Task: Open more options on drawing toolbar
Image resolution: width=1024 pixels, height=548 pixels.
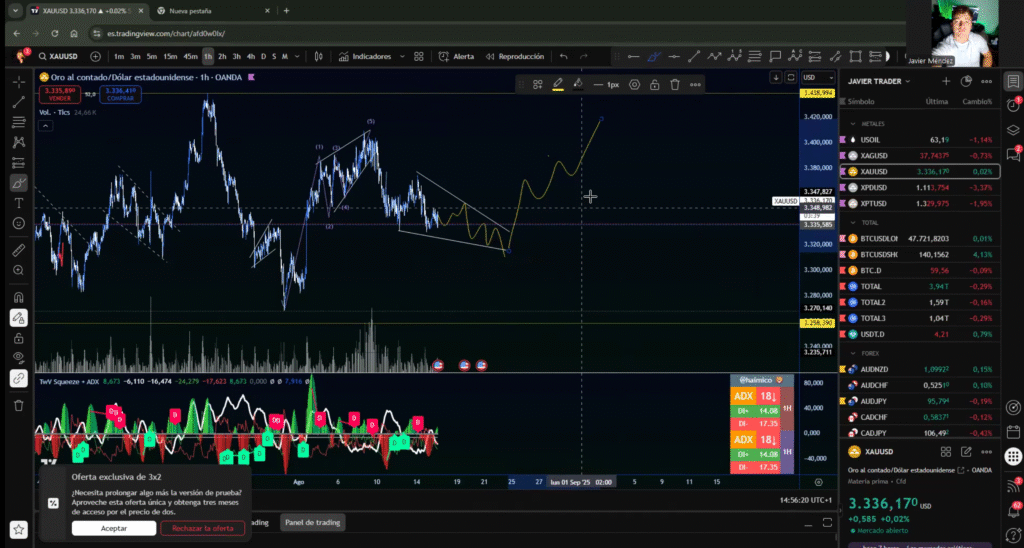Action: tap(695, 85)
